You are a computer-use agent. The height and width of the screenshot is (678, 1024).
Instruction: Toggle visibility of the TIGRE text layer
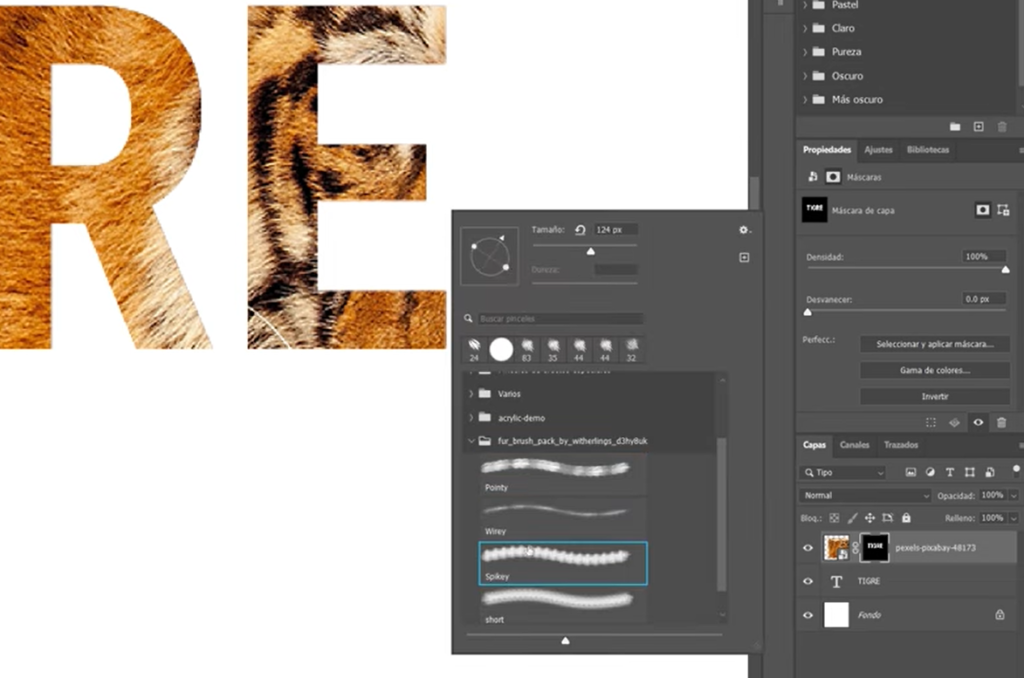pyautogui.click(x=807, y=581)
